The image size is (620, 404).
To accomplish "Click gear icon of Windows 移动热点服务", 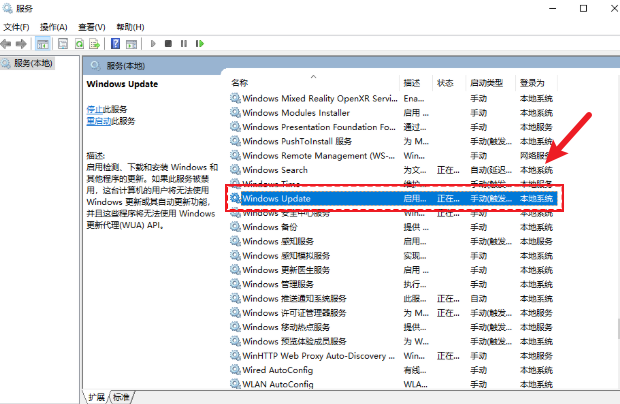I will (235, 327).
